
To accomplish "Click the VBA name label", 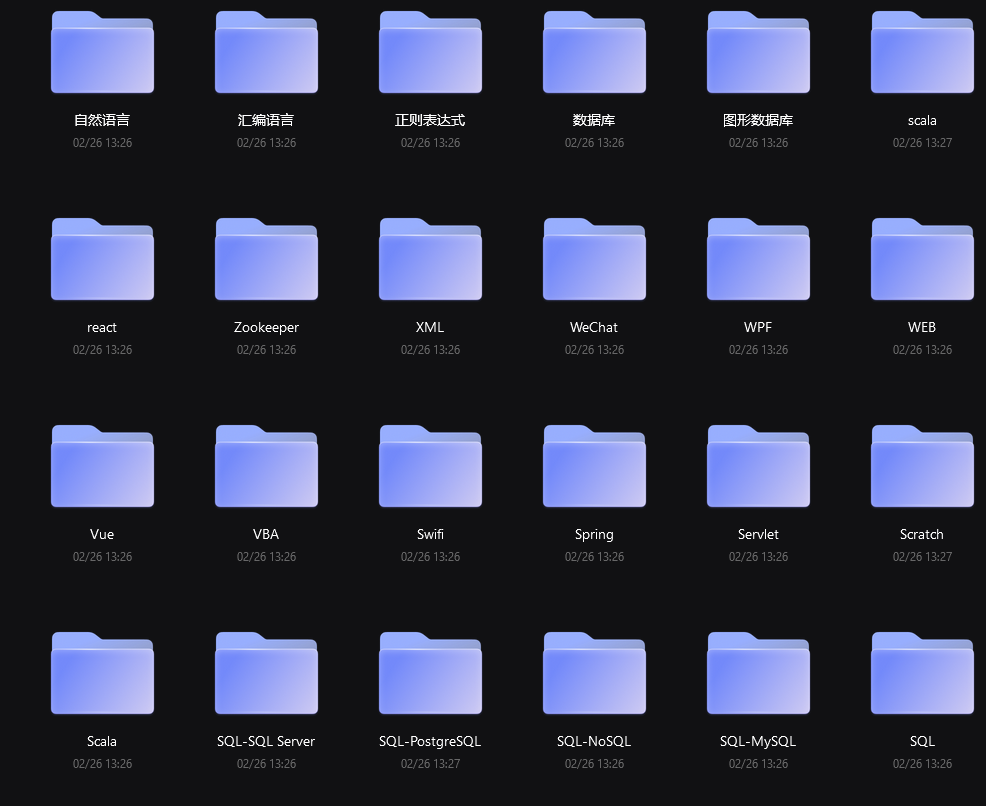I will tap(266, 534).
